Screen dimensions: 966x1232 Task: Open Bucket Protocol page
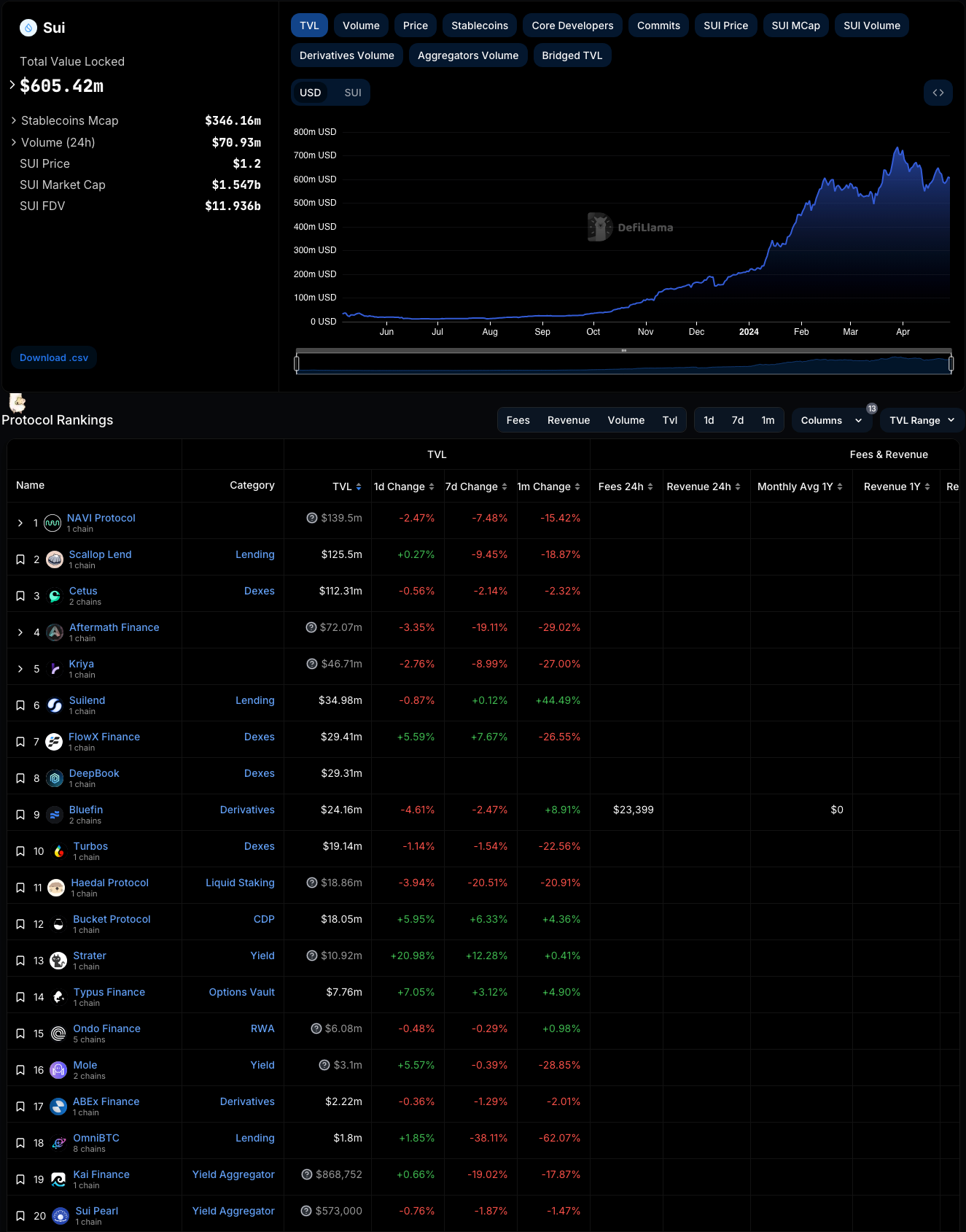(x=112, y=919)
